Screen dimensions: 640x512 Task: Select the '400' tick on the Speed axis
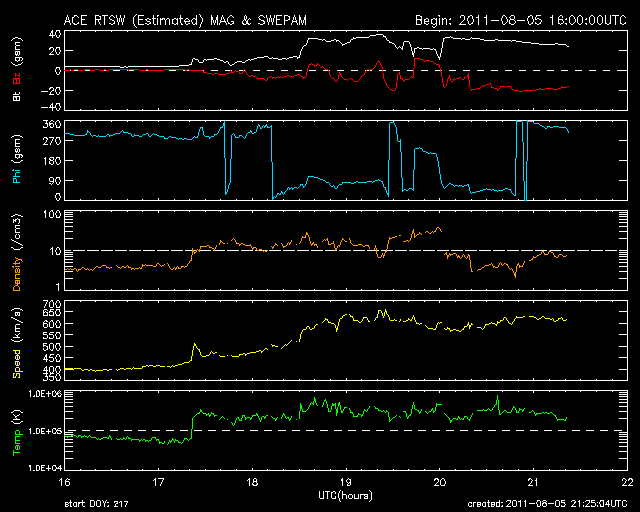pyautogui.click(x=52, y=369)
